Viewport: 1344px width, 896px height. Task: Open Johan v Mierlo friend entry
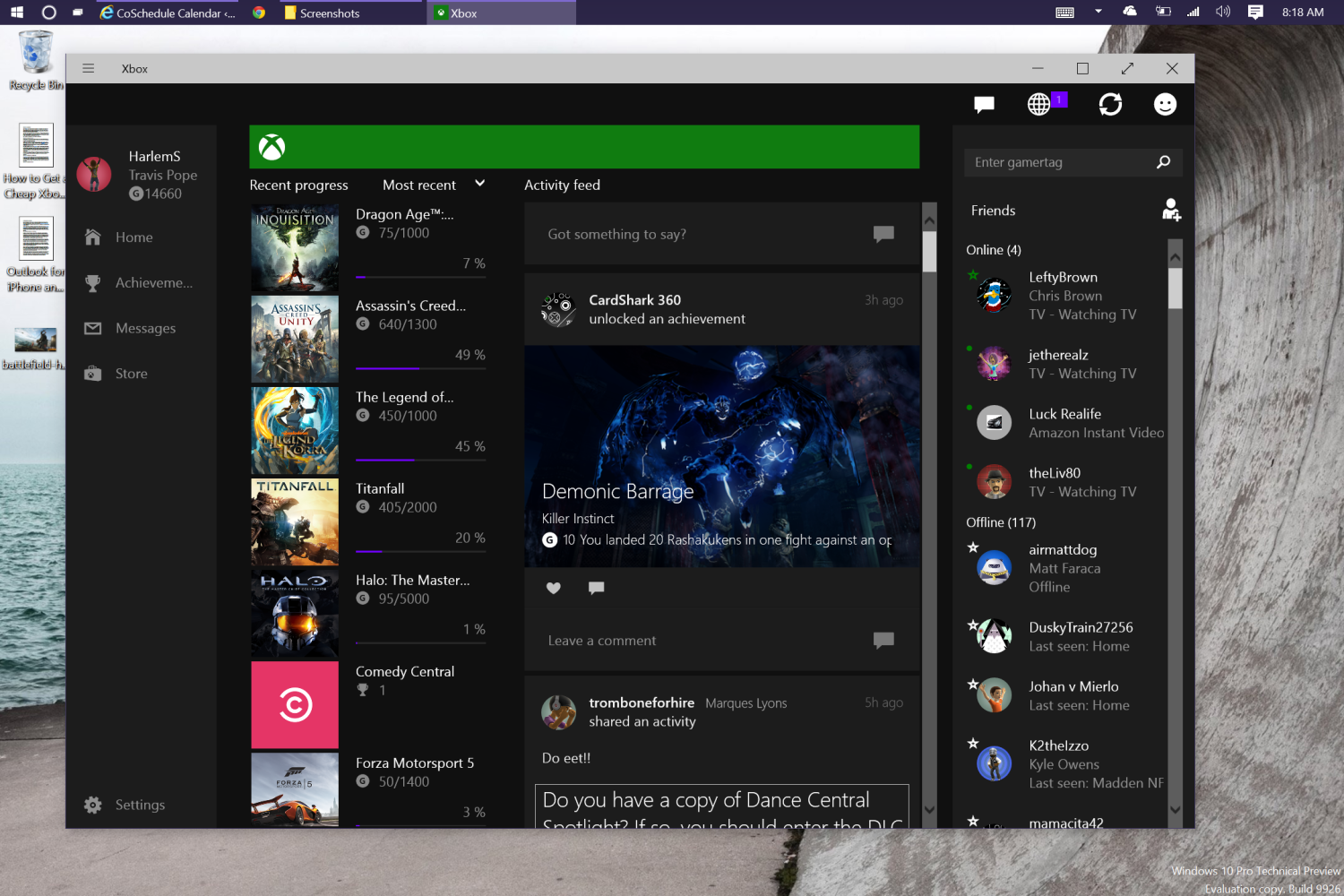[x=1066, y=695]
